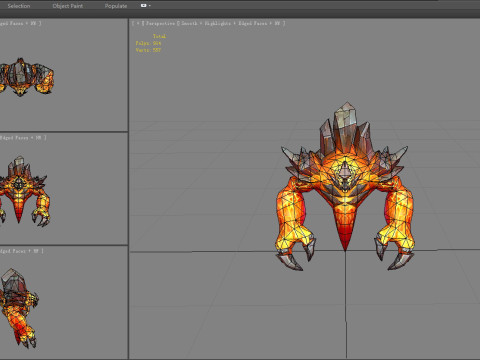The height and width of the screenshot is (360, 480).
Task: Select the monster in the top-left viewport
Action: click(26, 77)
